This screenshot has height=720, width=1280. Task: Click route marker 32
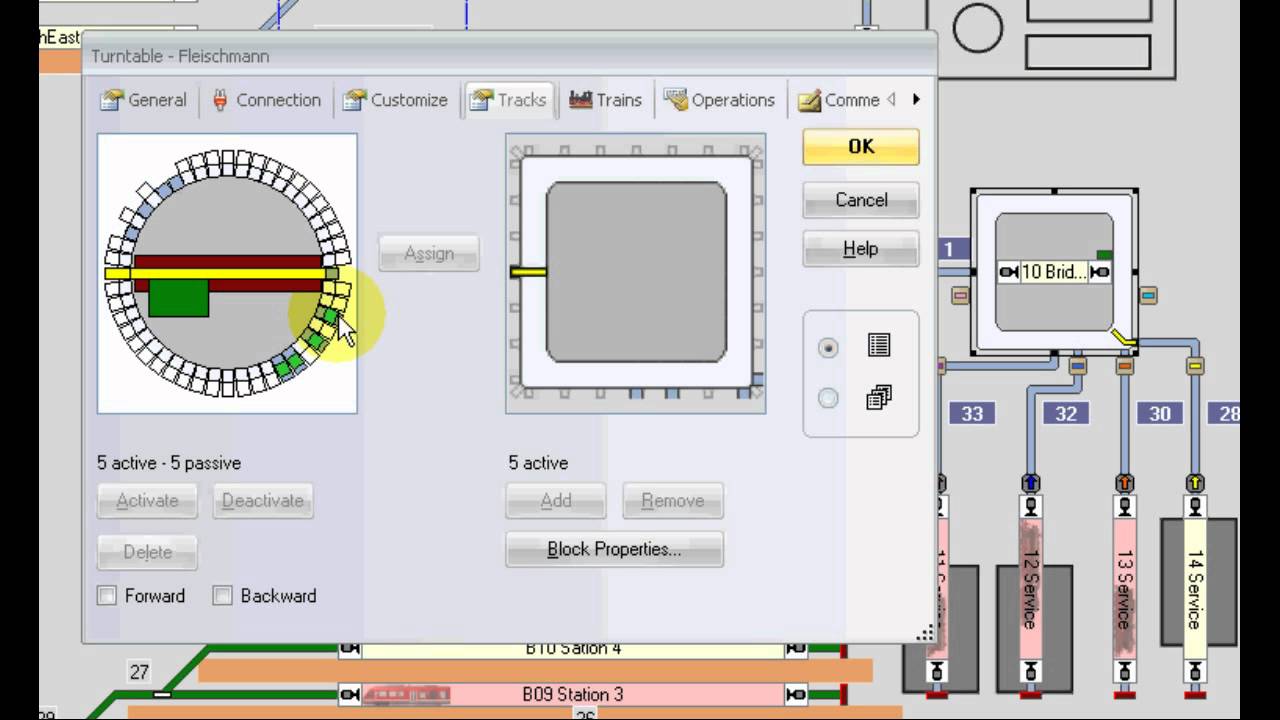(1066, 413)
